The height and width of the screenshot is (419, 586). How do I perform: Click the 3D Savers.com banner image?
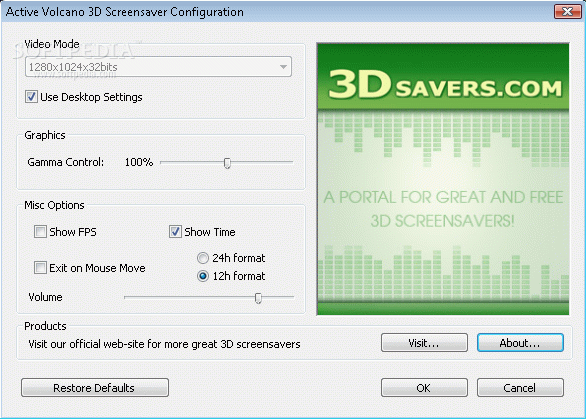[x=443, y=179]
